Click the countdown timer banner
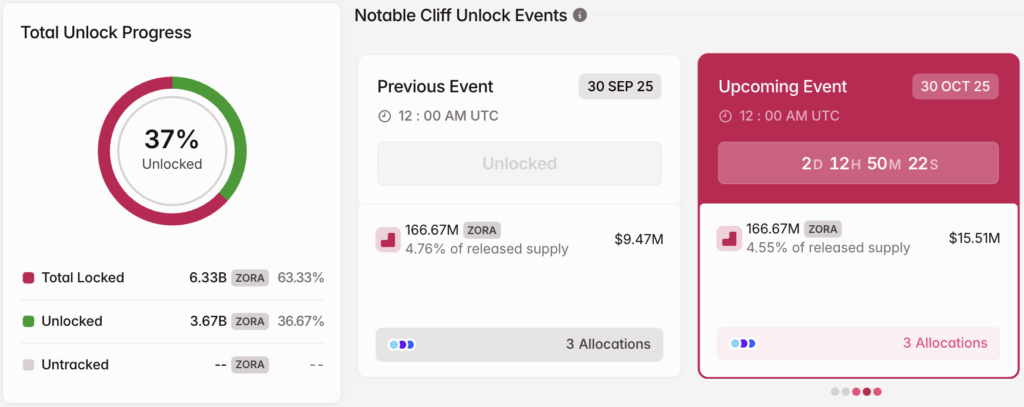This screenshot has height=407, width=1024. coord(858,163)
